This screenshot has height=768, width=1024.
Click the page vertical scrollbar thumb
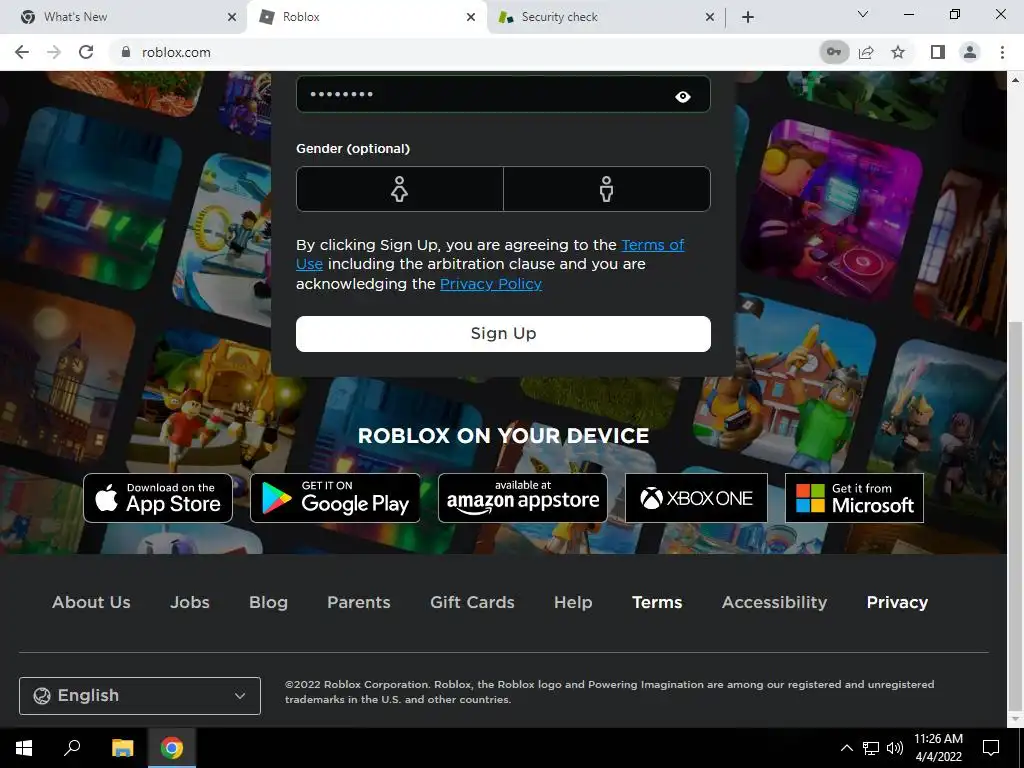tap(1015, 516)
